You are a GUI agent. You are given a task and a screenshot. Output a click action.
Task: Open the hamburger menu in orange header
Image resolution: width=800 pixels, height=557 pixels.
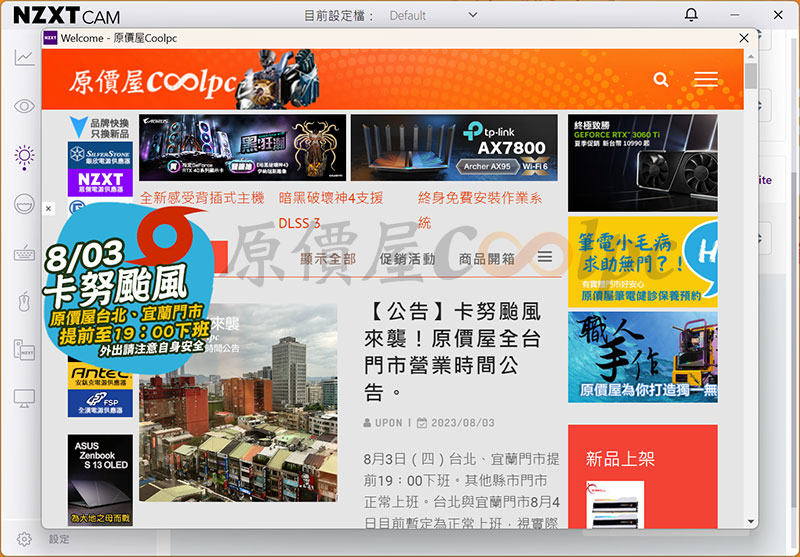point(706,79)
